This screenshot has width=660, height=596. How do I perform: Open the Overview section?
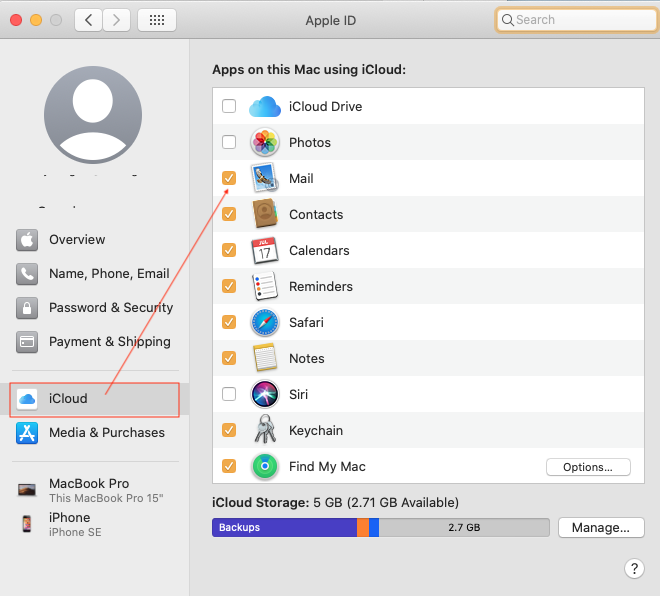point(95,240)
